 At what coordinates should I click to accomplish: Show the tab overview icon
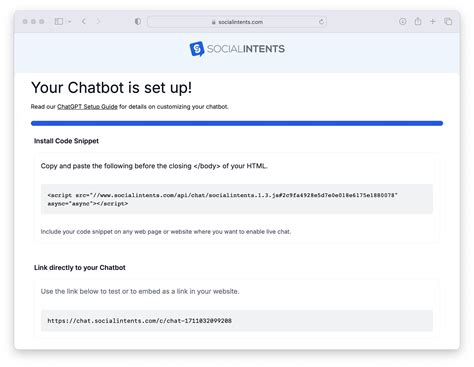coord(448,22)
